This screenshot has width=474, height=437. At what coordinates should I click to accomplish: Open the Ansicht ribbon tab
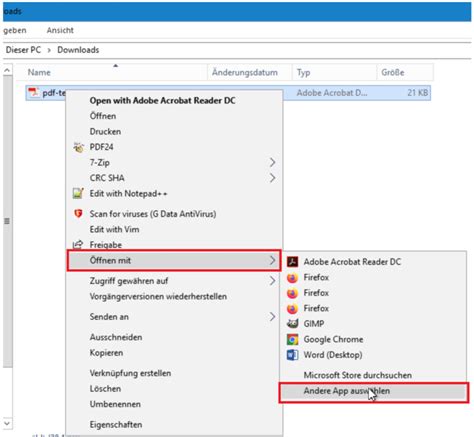60,30
